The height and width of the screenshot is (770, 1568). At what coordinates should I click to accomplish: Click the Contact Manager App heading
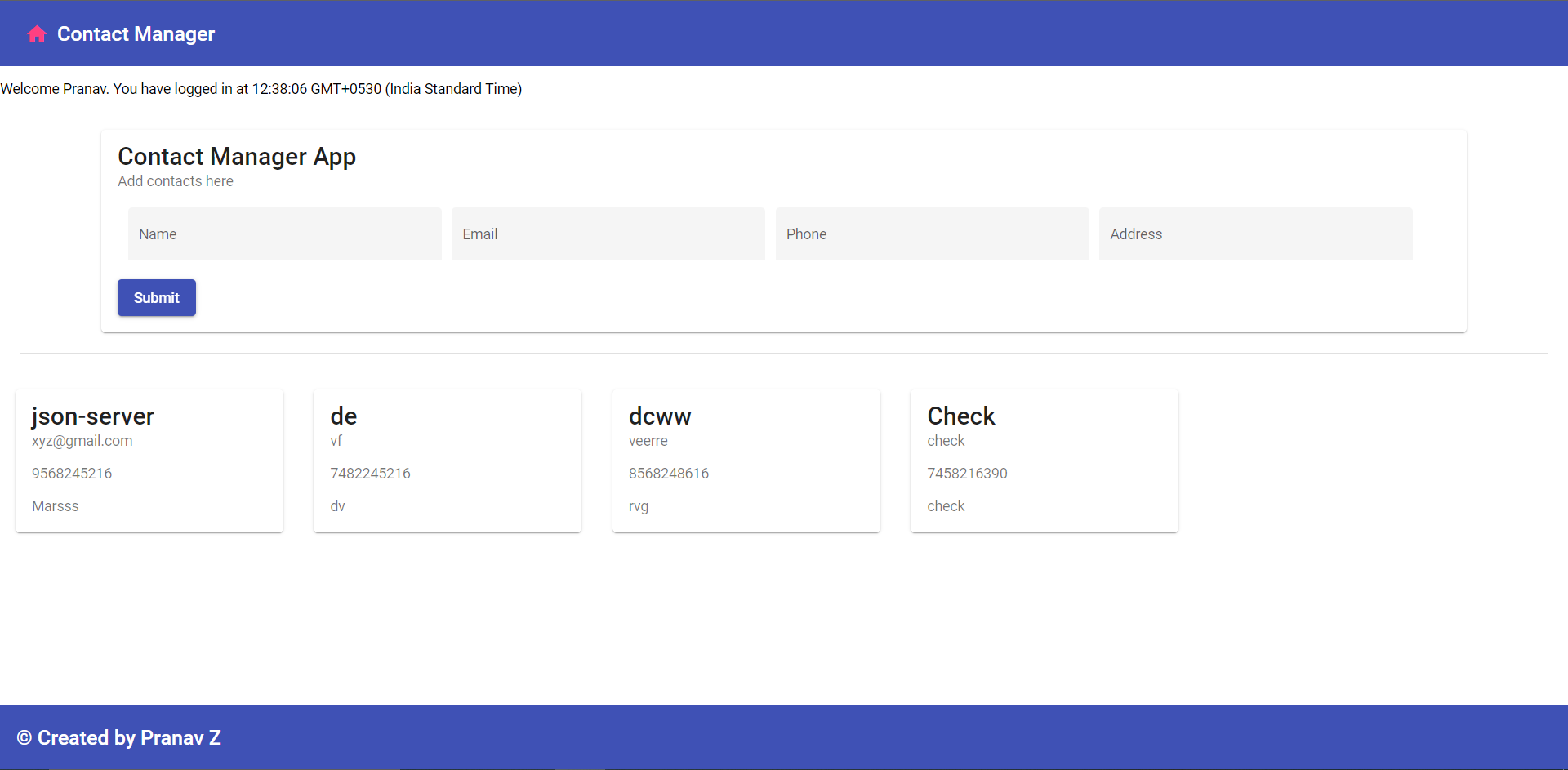click(x=237, y=157)
